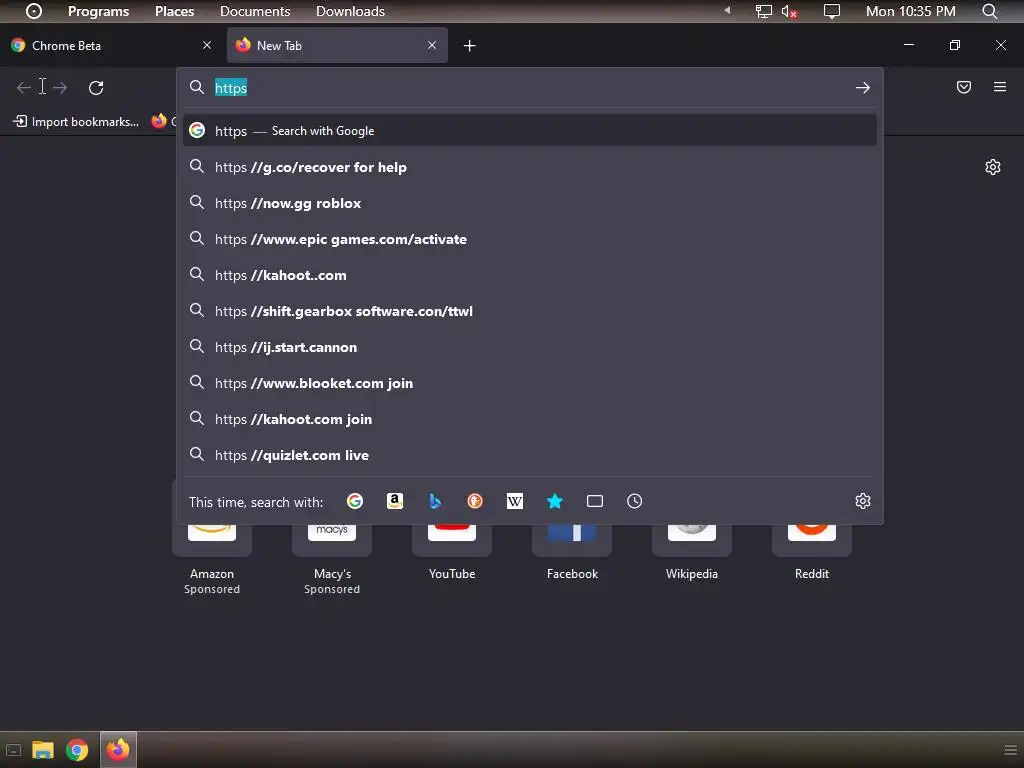Open the file manager on taskbar
Viewport: 1024px width, 768px height.
(x=42, y=750)
